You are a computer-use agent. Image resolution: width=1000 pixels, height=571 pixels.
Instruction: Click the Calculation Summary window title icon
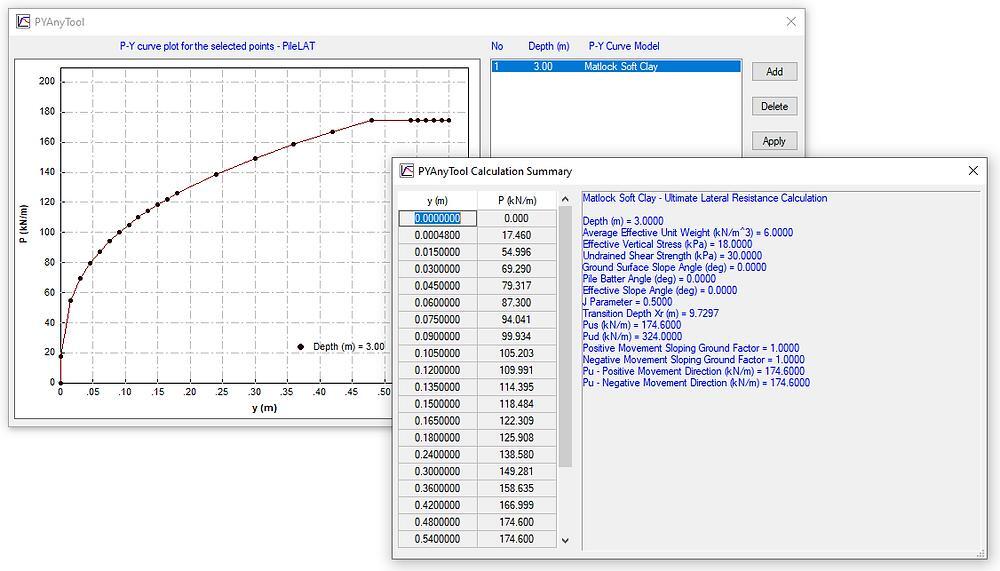(406, 171)
